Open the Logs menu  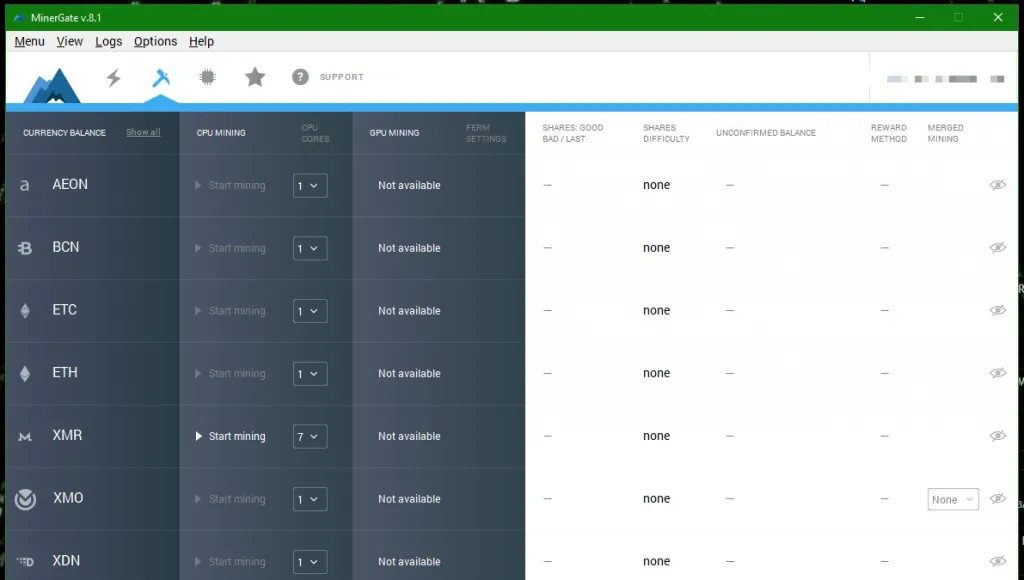click(x=108, y=41)
